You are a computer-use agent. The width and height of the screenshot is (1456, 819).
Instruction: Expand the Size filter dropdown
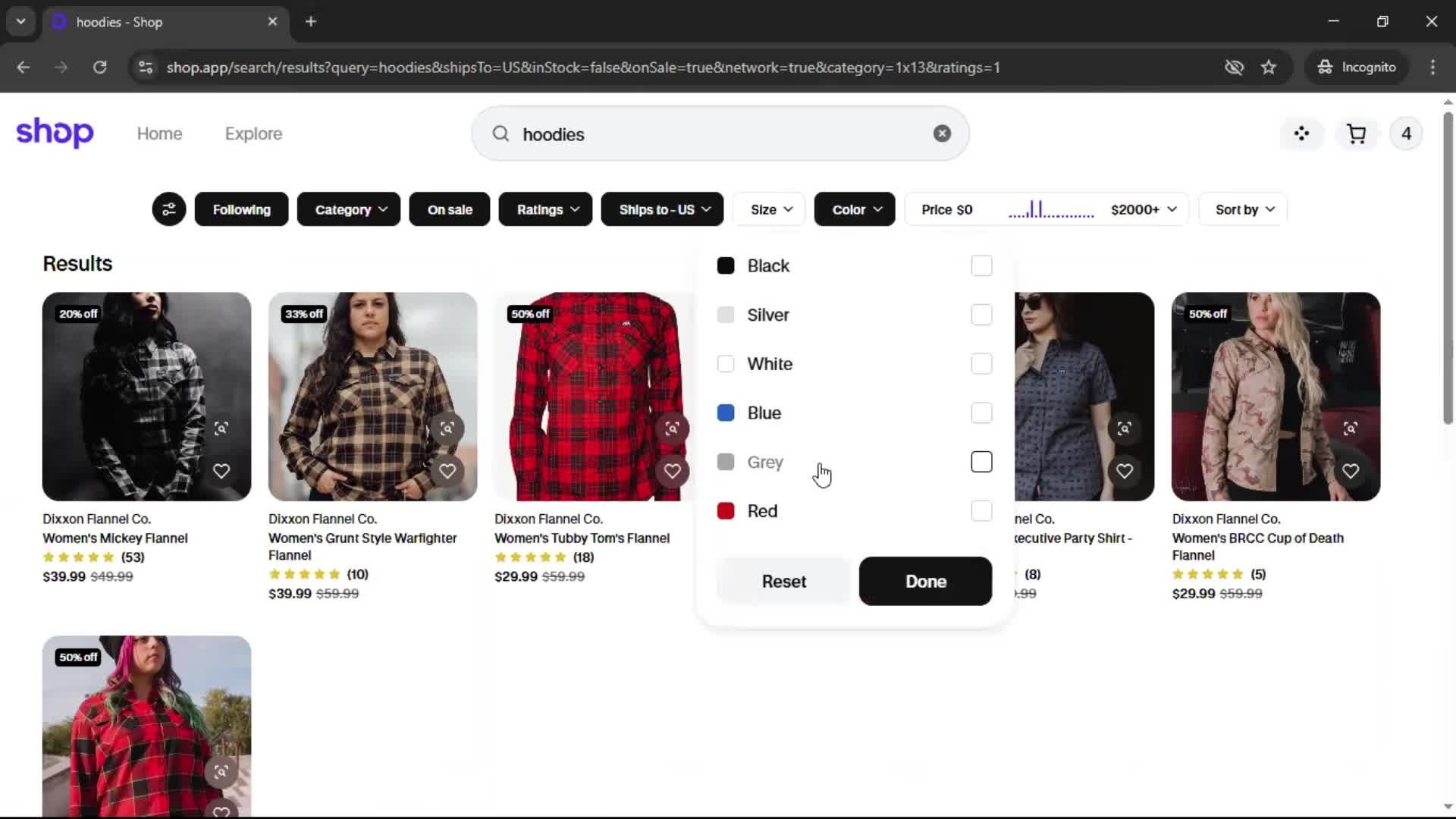pyautogui.click(x=770, y=209)
